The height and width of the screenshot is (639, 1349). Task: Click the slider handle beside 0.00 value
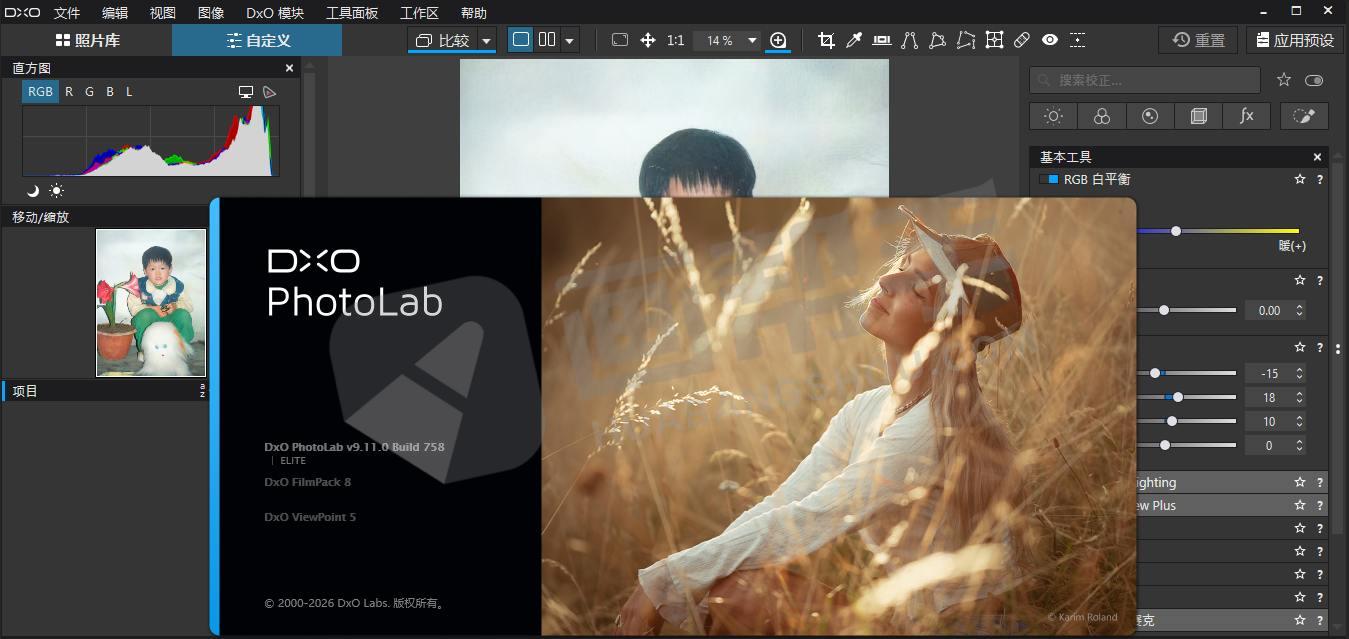1164,310
